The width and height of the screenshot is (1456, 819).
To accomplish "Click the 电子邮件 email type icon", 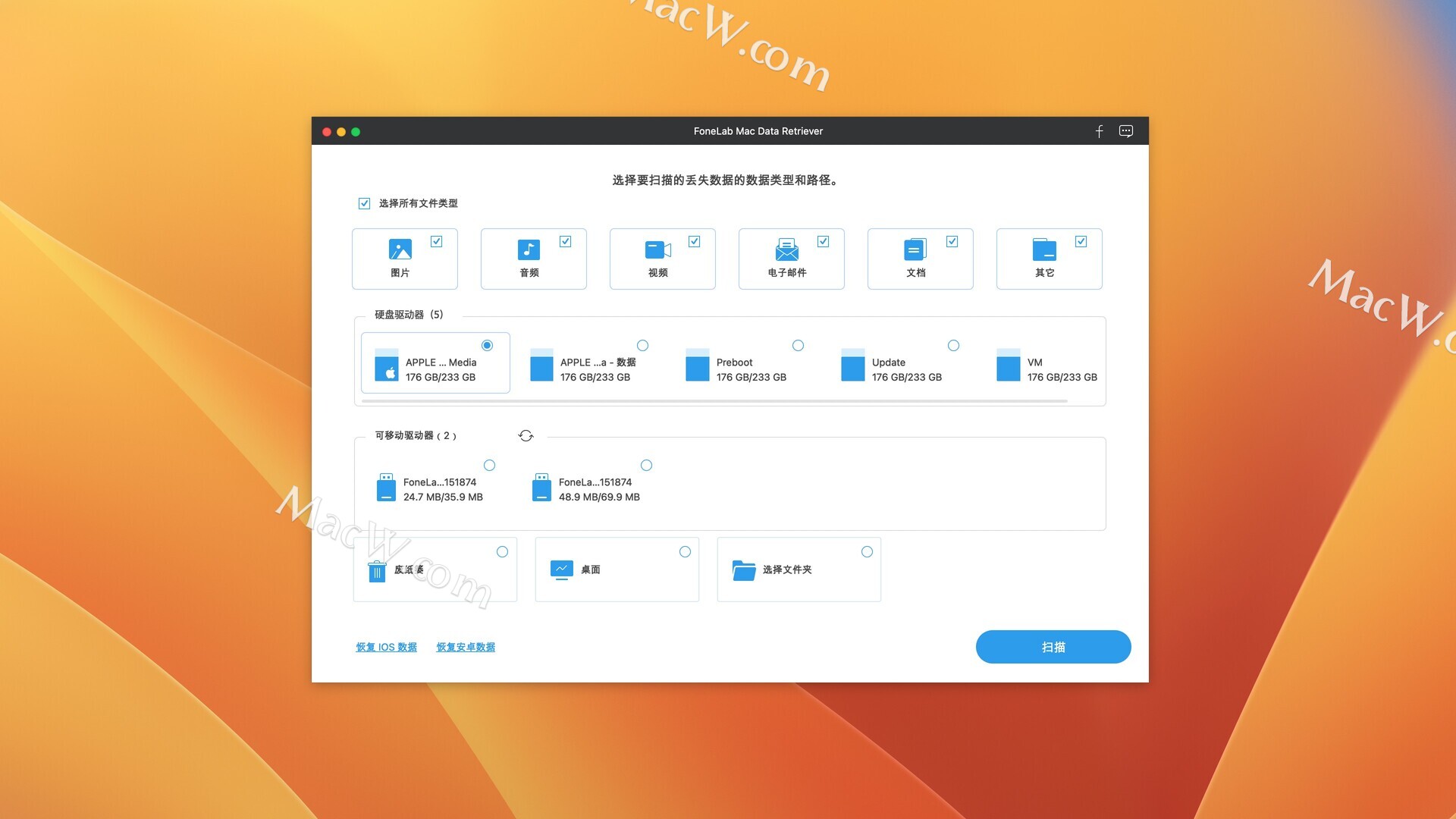I will (786, 249).
